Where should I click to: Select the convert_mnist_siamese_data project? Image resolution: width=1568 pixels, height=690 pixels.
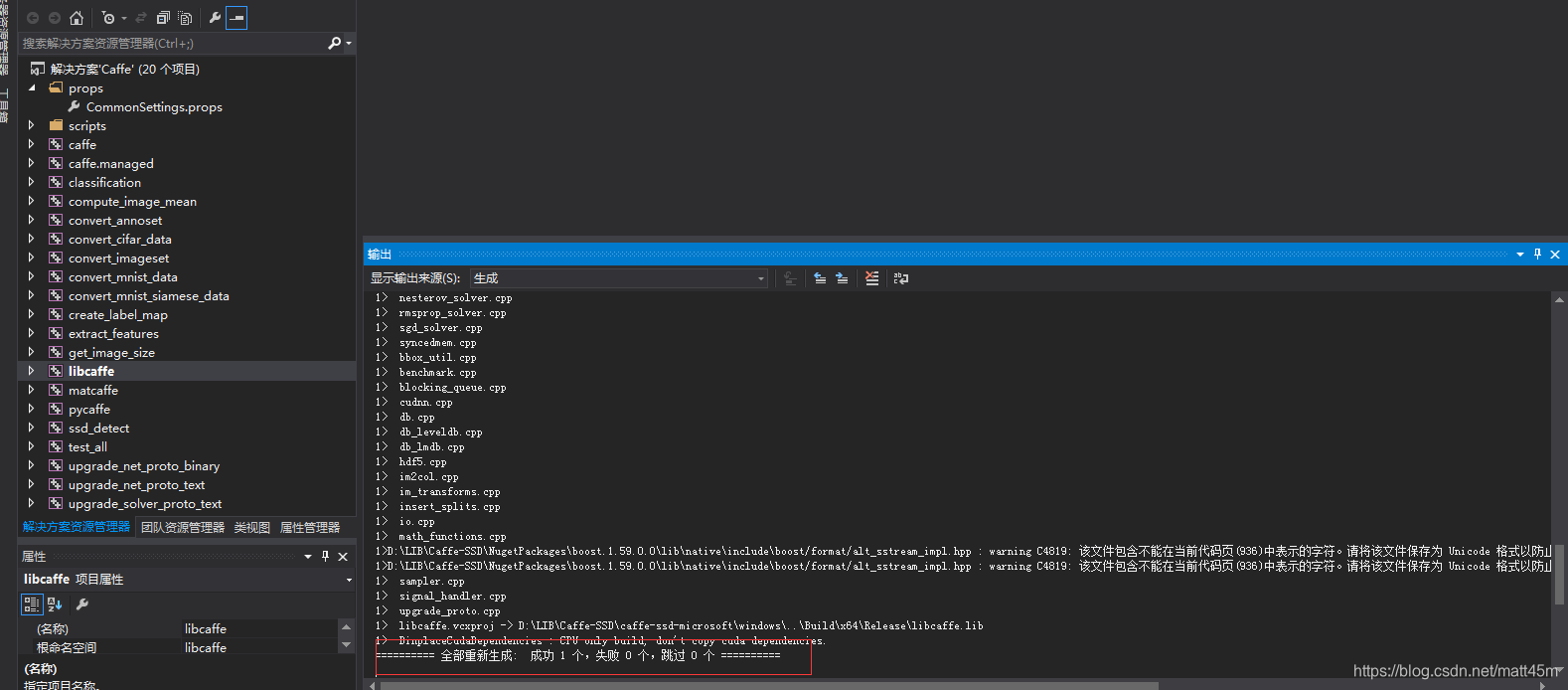149,295
